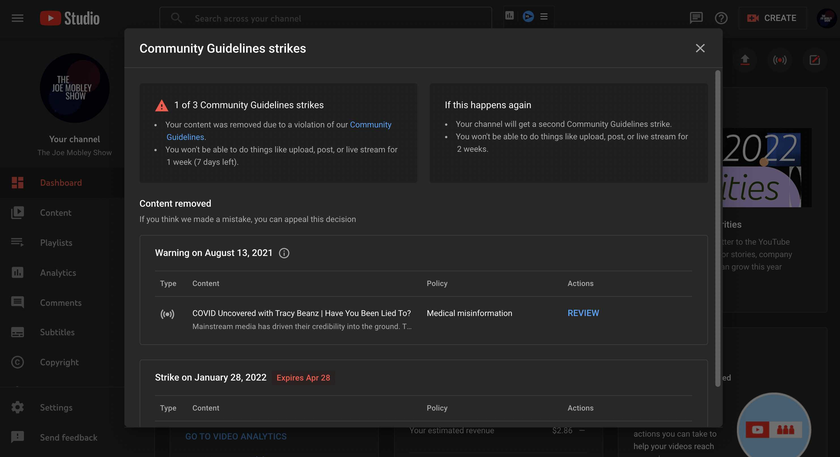840x457 pixels.
Task: Open the Comments menu item
Action: click(x=62, y=303)
